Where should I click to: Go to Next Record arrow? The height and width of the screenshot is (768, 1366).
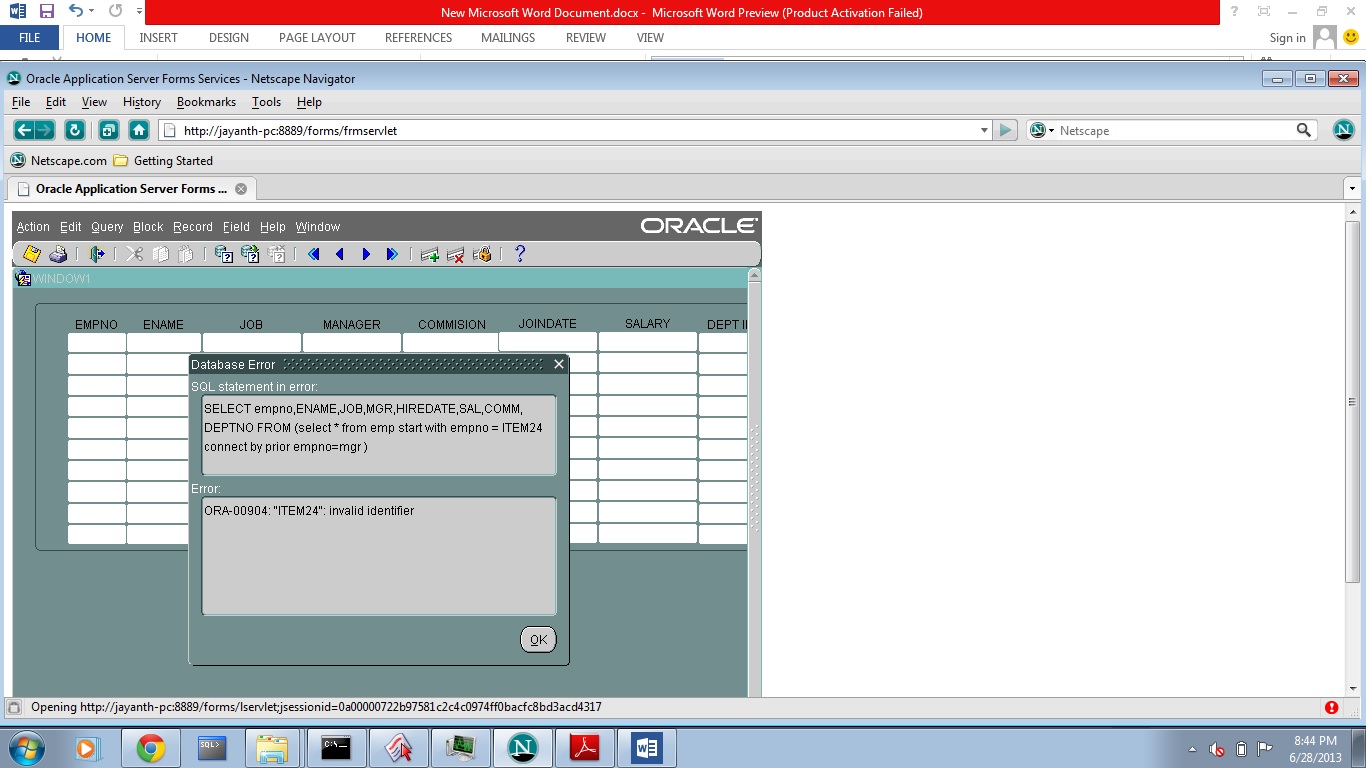[x=366, y=254]
